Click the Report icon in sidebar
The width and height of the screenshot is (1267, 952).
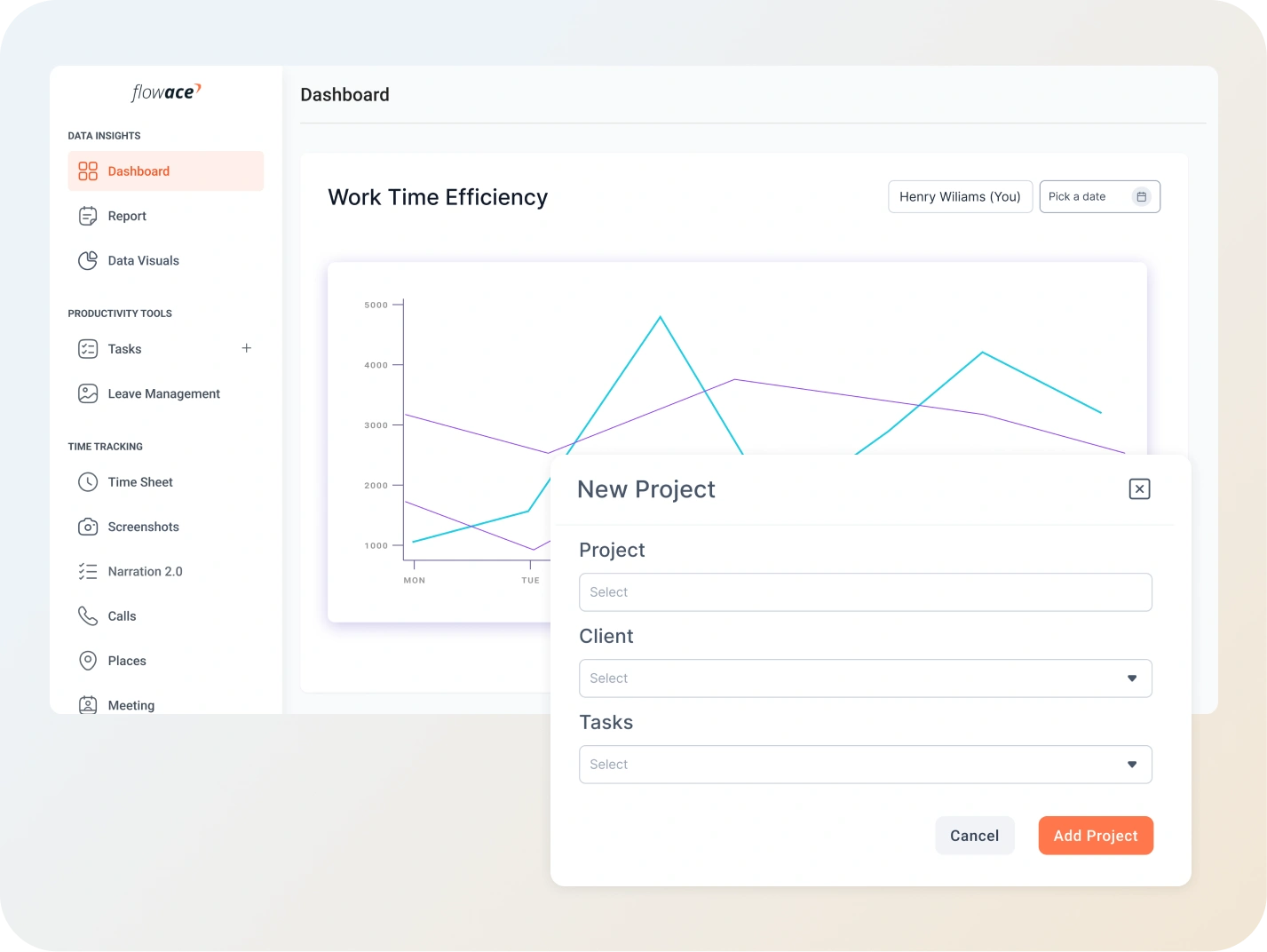coord(88,216)
